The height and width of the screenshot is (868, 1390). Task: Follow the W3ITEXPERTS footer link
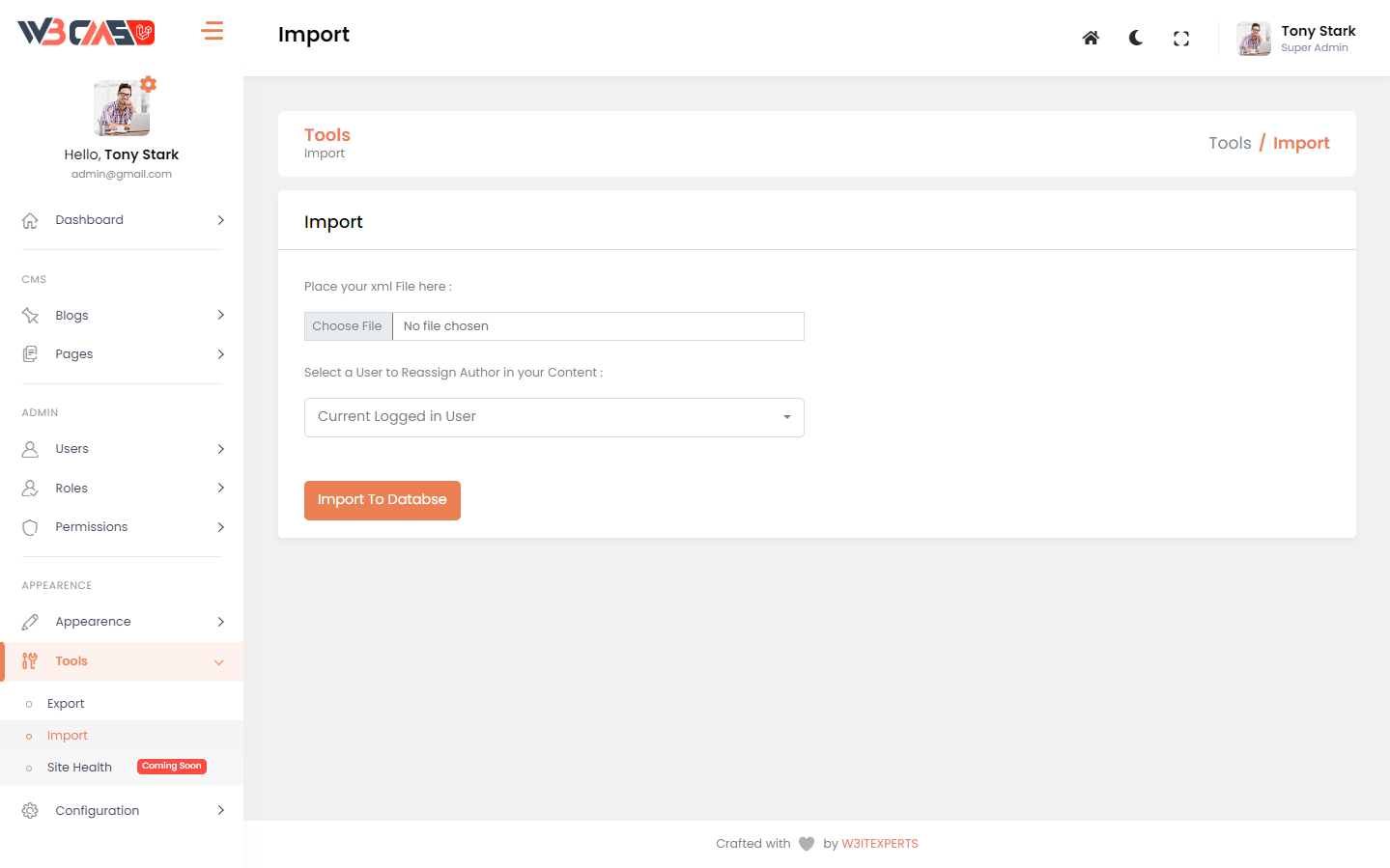point(880,844)
